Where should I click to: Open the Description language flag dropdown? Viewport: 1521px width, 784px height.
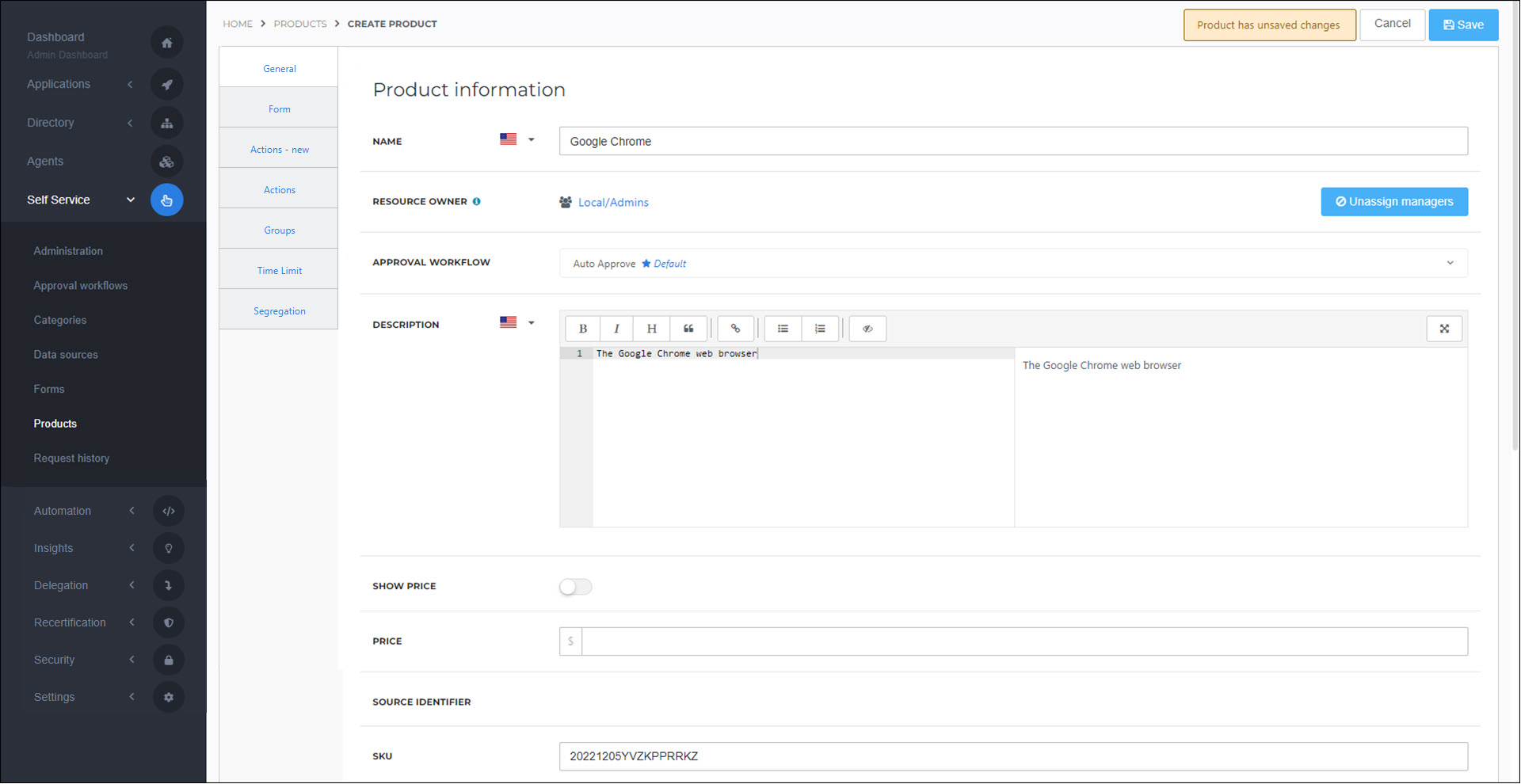(x=517, y=323)
